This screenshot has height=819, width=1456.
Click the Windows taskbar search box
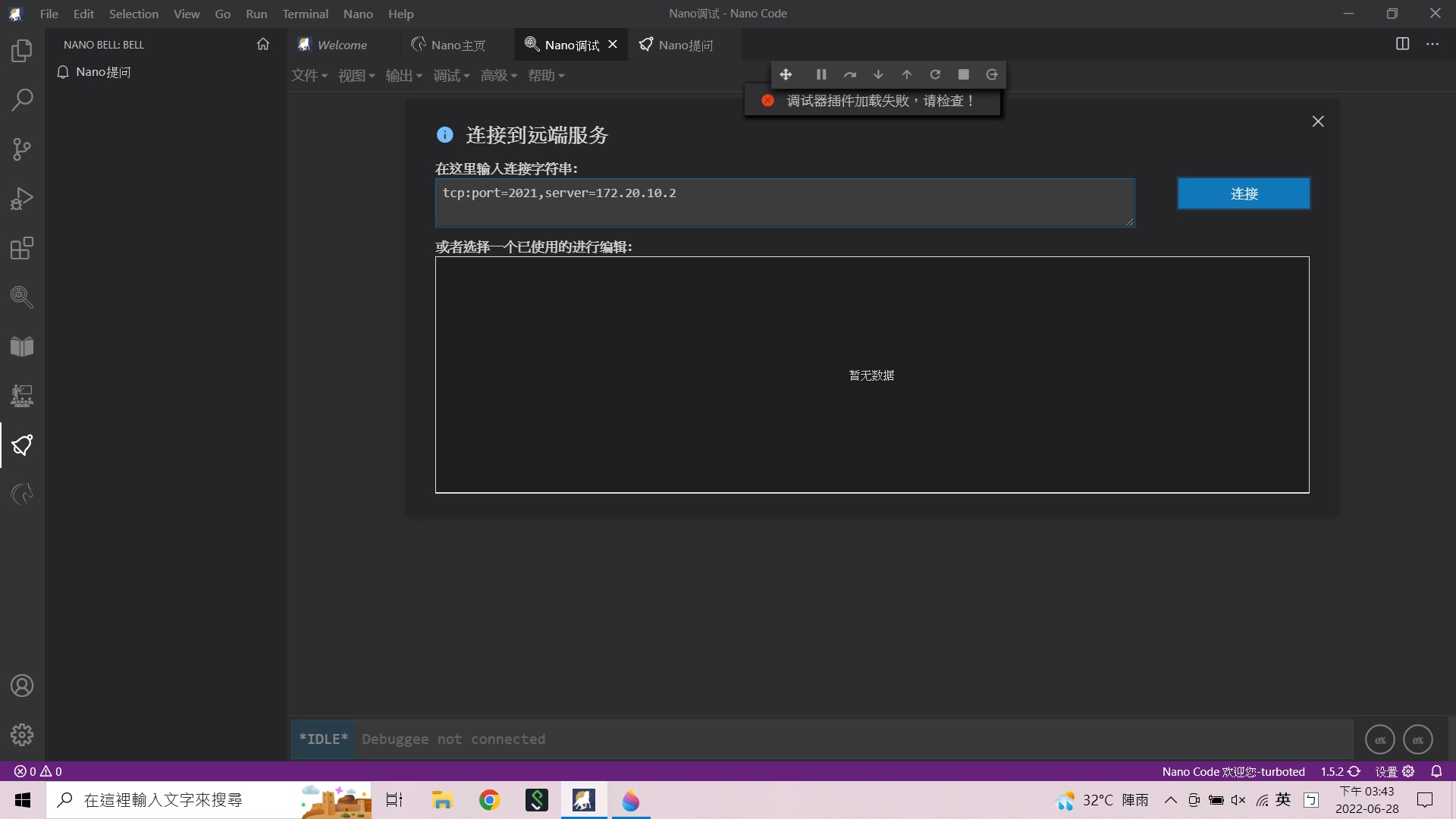pos(209,800)
